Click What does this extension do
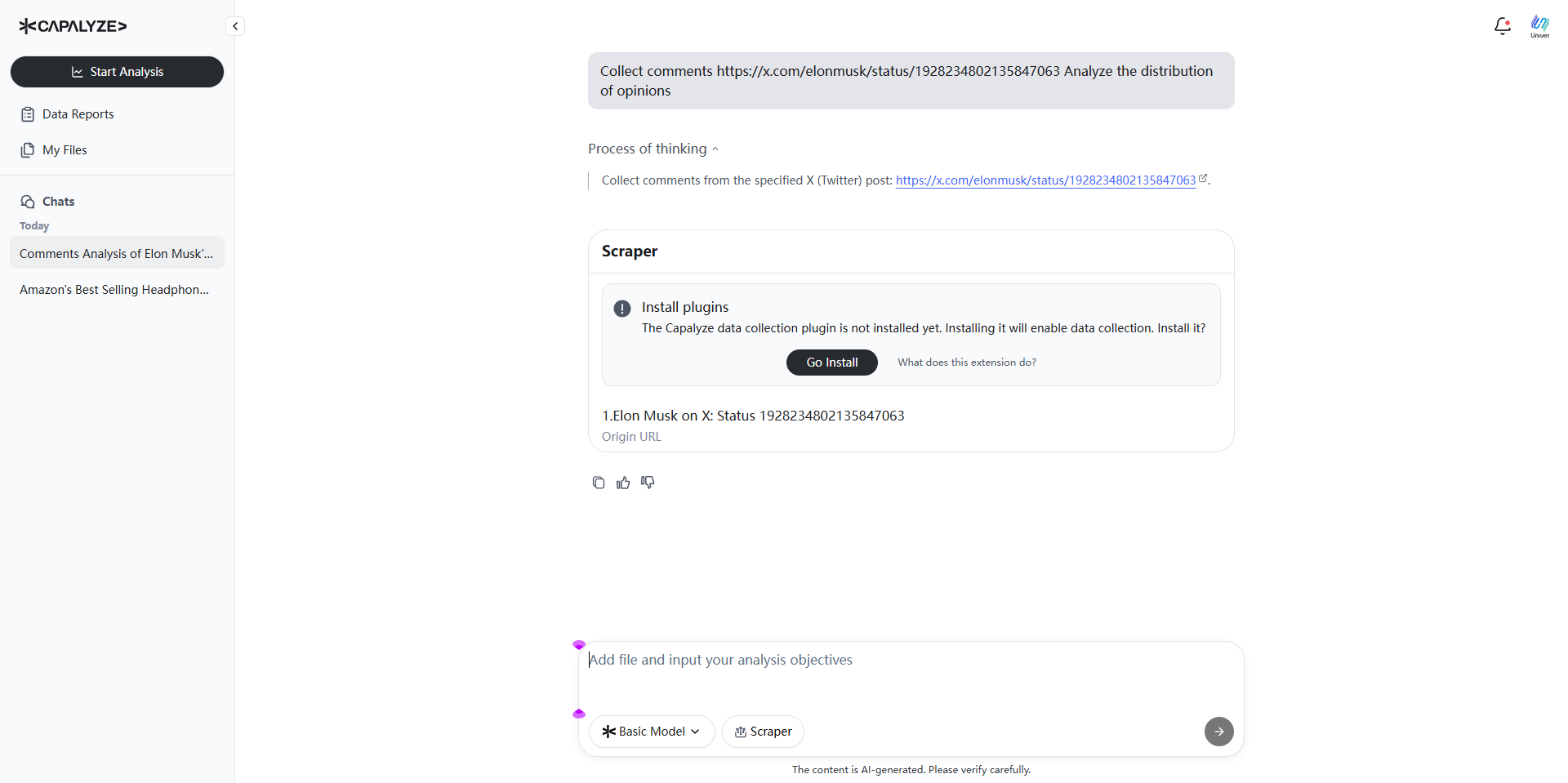Viewport: 1568px width, 783px height. click(x=967, y=363)
